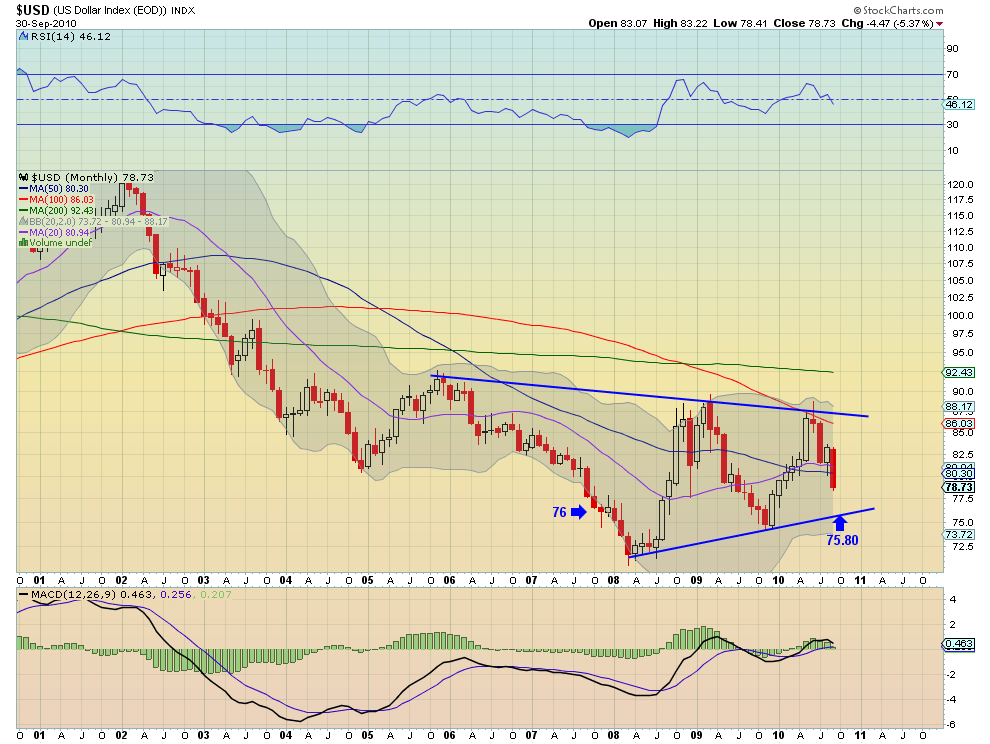Click the candlestick icon beside $USD (Monthly)
Viewport: 990px width, 744px height.
(23, 177)
